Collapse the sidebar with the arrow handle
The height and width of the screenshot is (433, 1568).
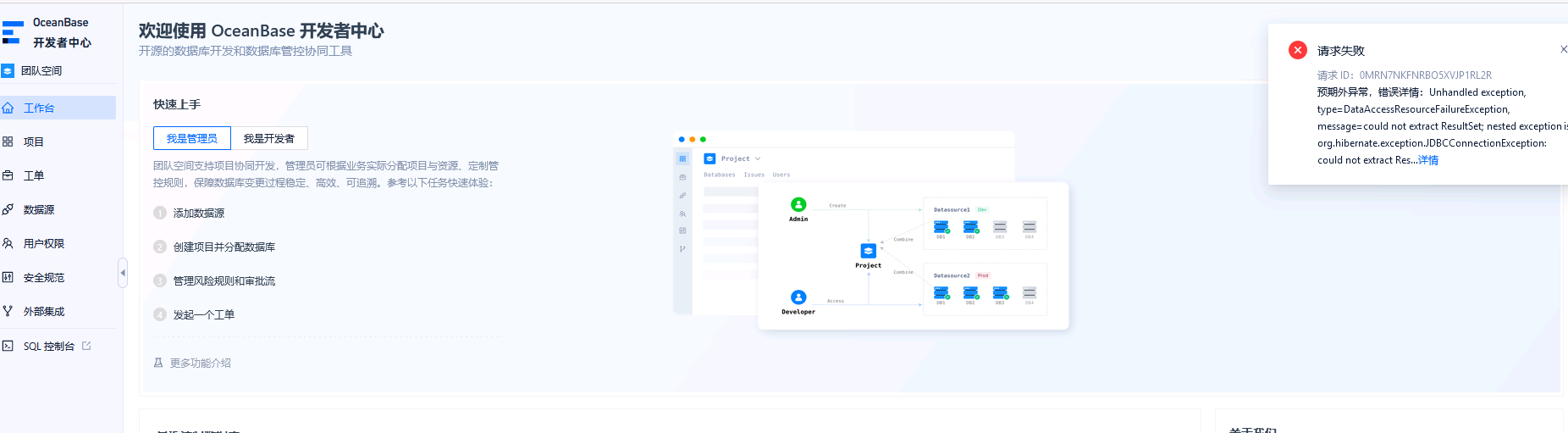click(123, 273)
